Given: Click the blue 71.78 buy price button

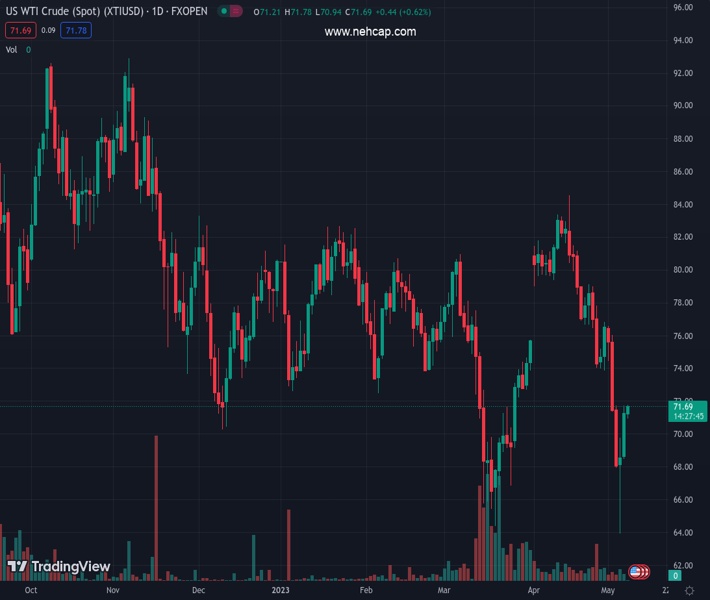Looking at the screenshot, I should pyautogui.click(x=76, y=30).
